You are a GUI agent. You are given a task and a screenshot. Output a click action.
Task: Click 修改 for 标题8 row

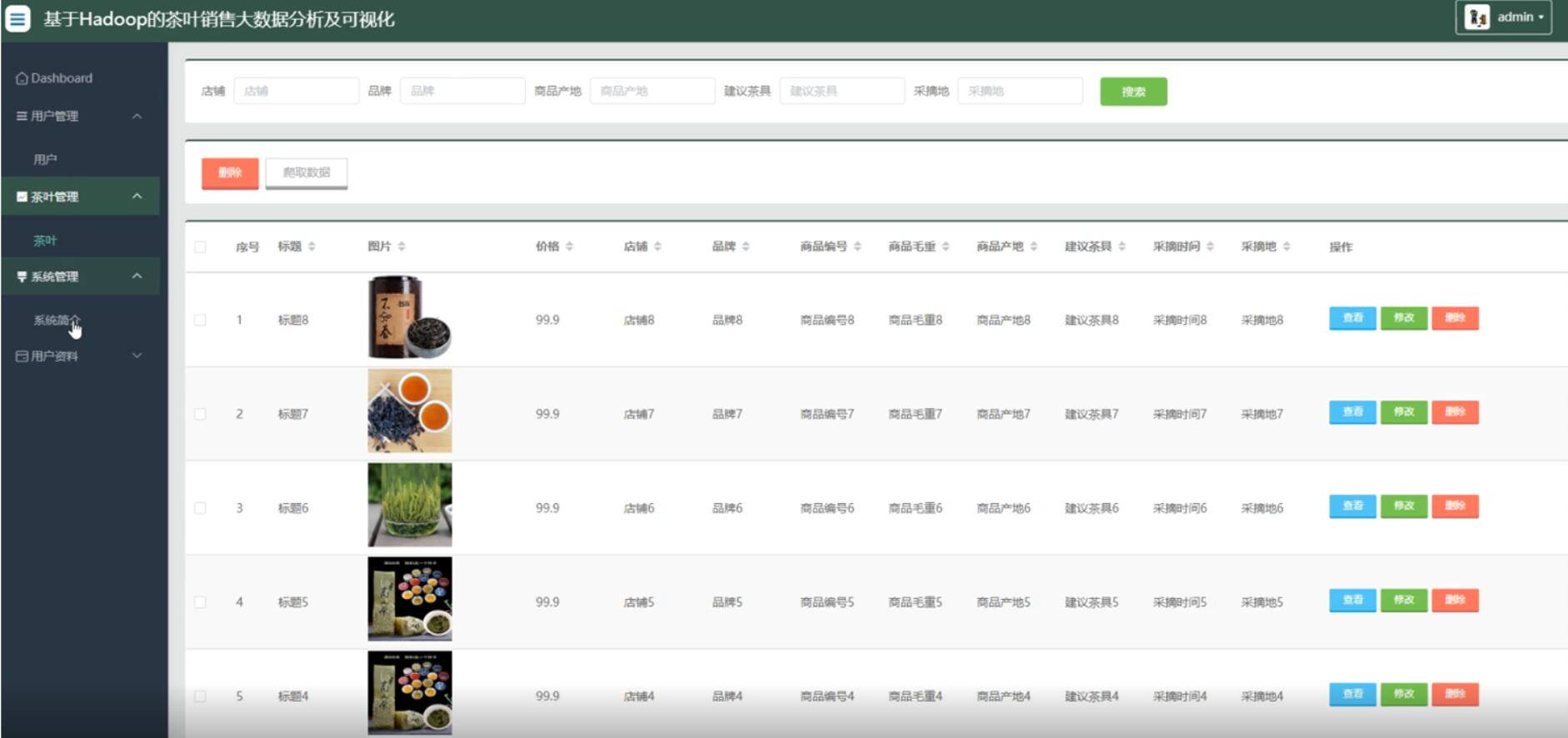[1404, 318]
